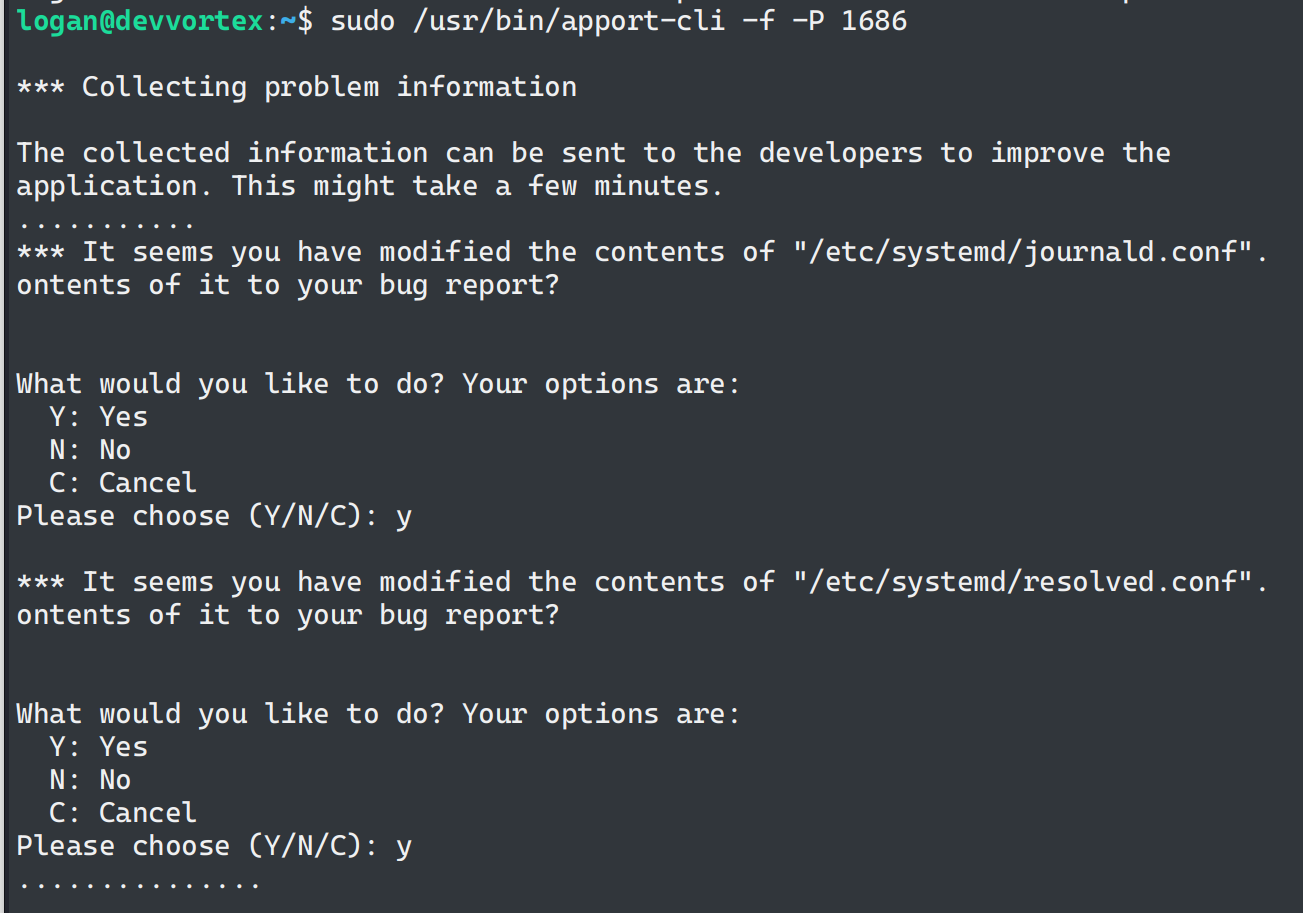Click "N: No" under the resolved.conf question
The height and width of the screenshot is (913, 1303).
click(x=90, y=780)
